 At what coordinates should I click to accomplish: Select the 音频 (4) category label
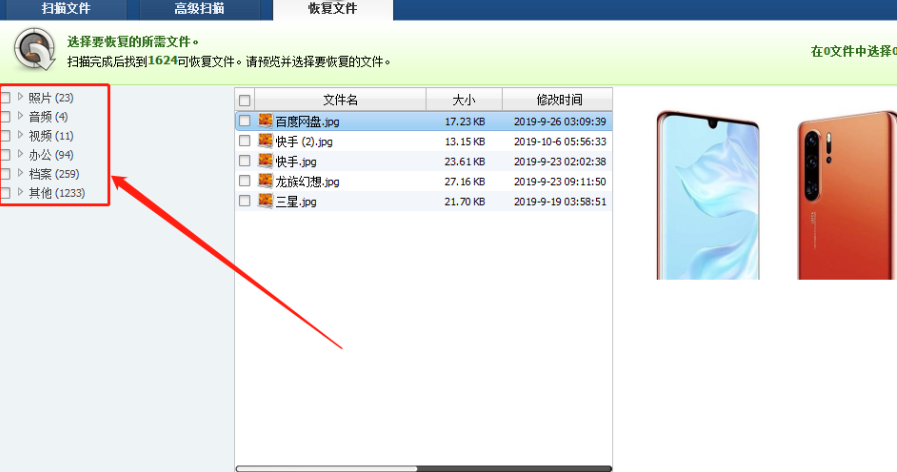[48, 117]
